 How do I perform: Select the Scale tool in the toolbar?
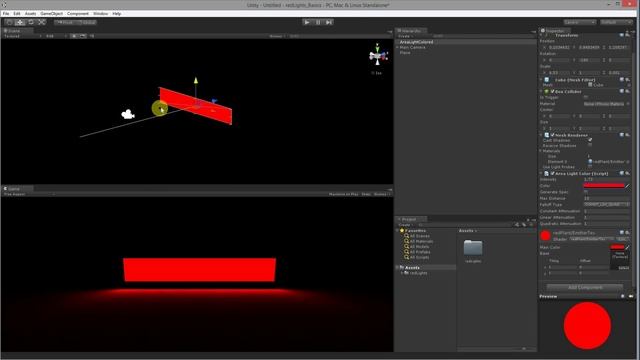[x=41, y=22]
